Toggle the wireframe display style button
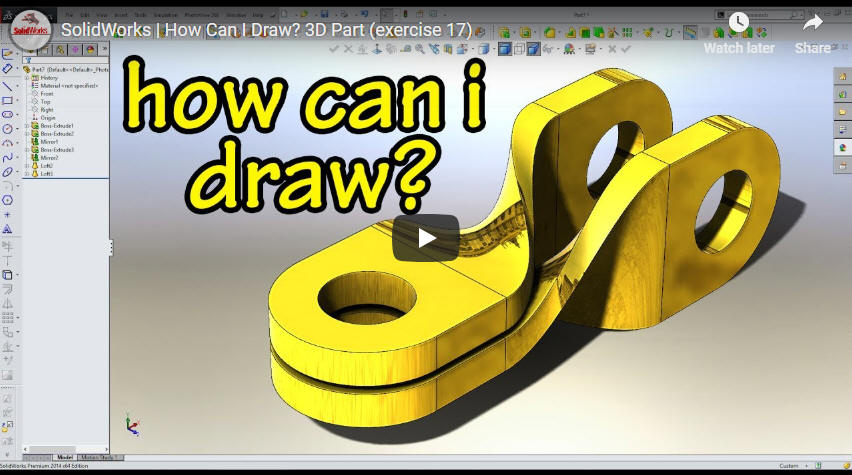The image size is (852, 475). (519, 49)
